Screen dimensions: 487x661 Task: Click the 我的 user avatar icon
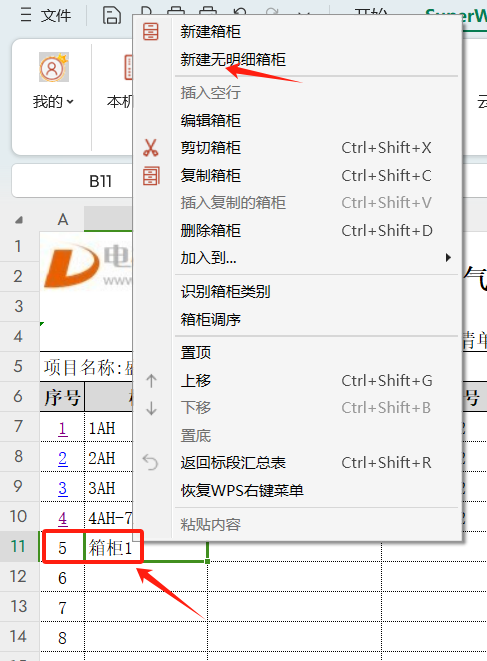(x=54, y=67)
